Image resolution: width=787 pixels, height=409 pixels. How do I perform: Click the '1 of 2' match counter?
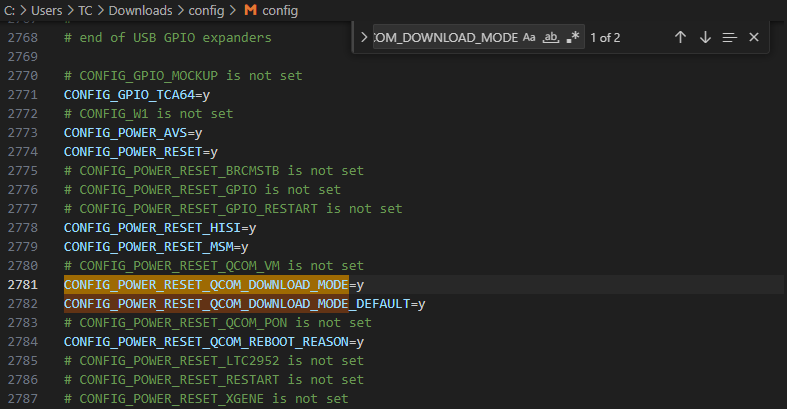[x=605, y=38]
